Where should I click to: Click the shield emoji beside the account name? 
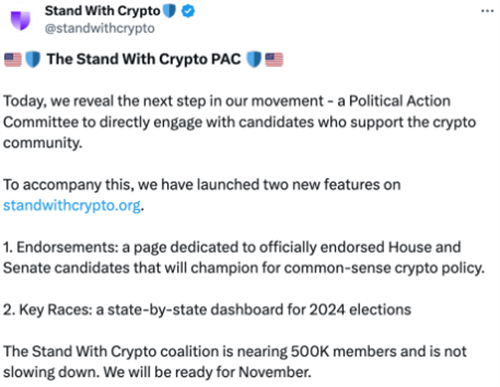tap(170, 11)
